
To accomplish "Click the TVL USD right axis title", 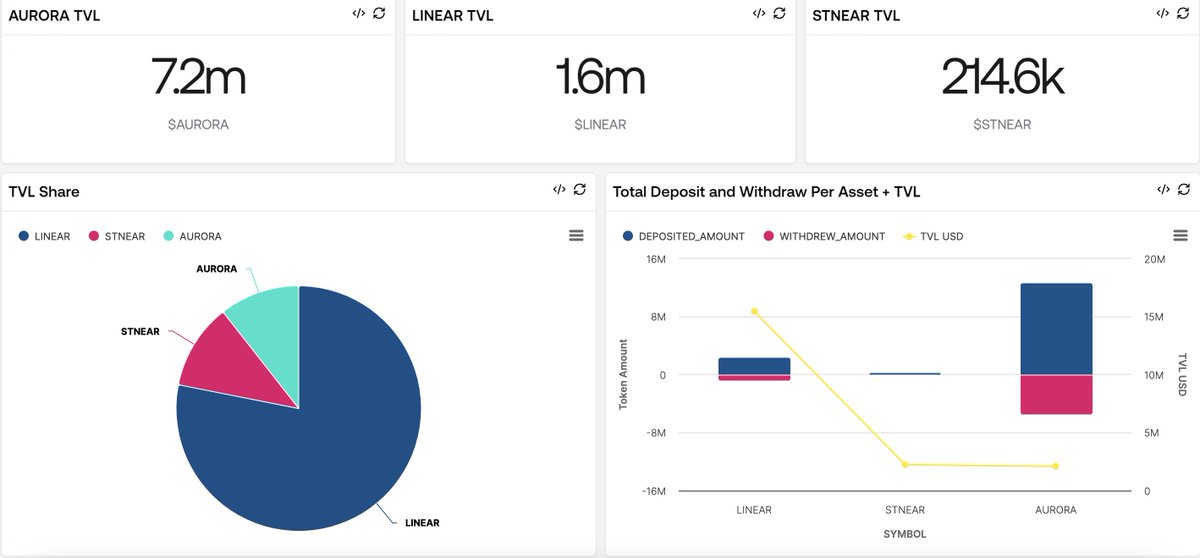I will click(x=1182, y=375).
